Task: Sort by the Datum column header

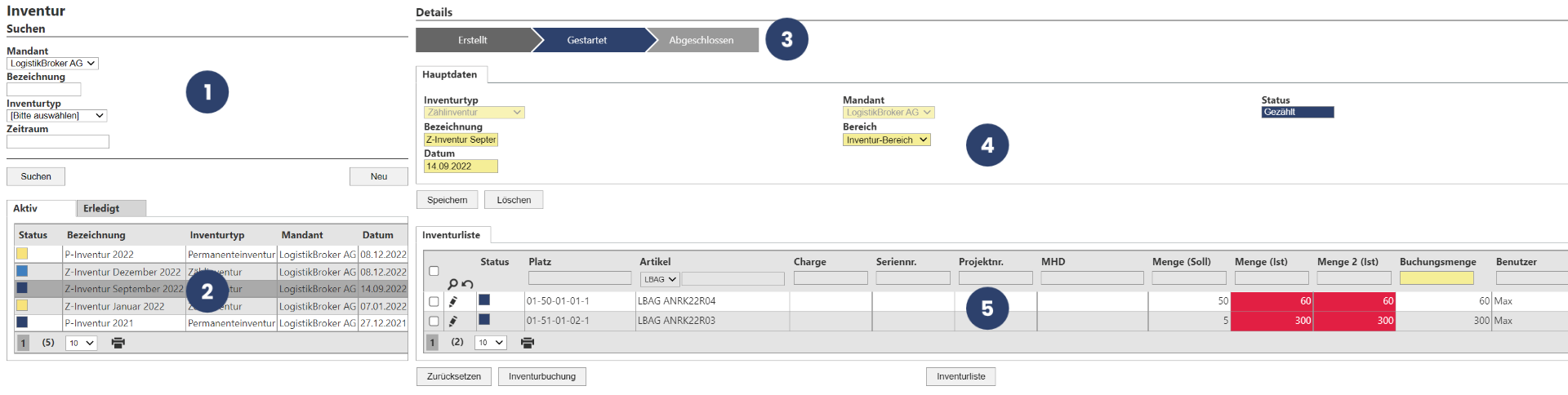Action: 378,235
